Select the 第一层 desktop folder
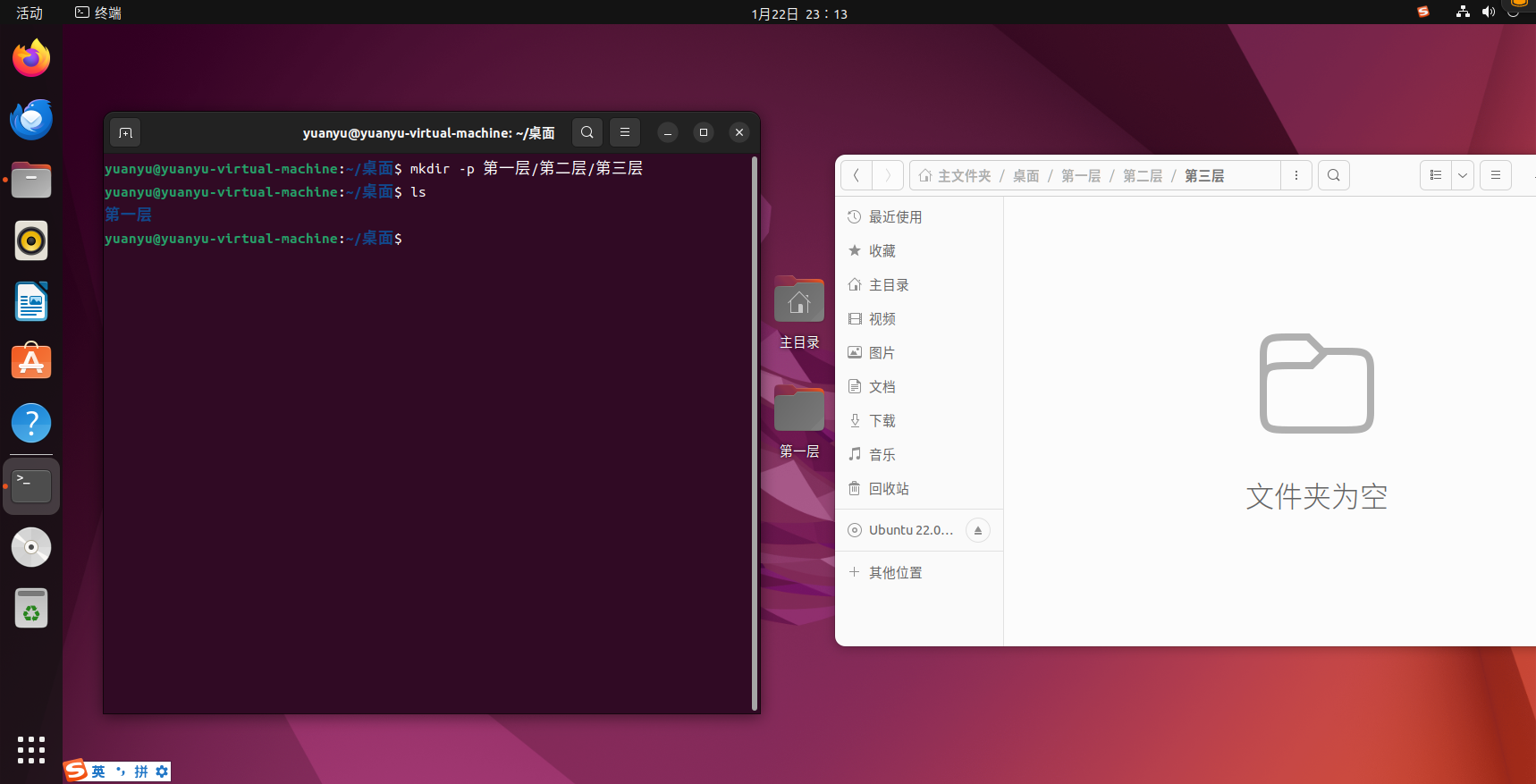This screenshot has height=784, width=1536. [x=798, y=420]
